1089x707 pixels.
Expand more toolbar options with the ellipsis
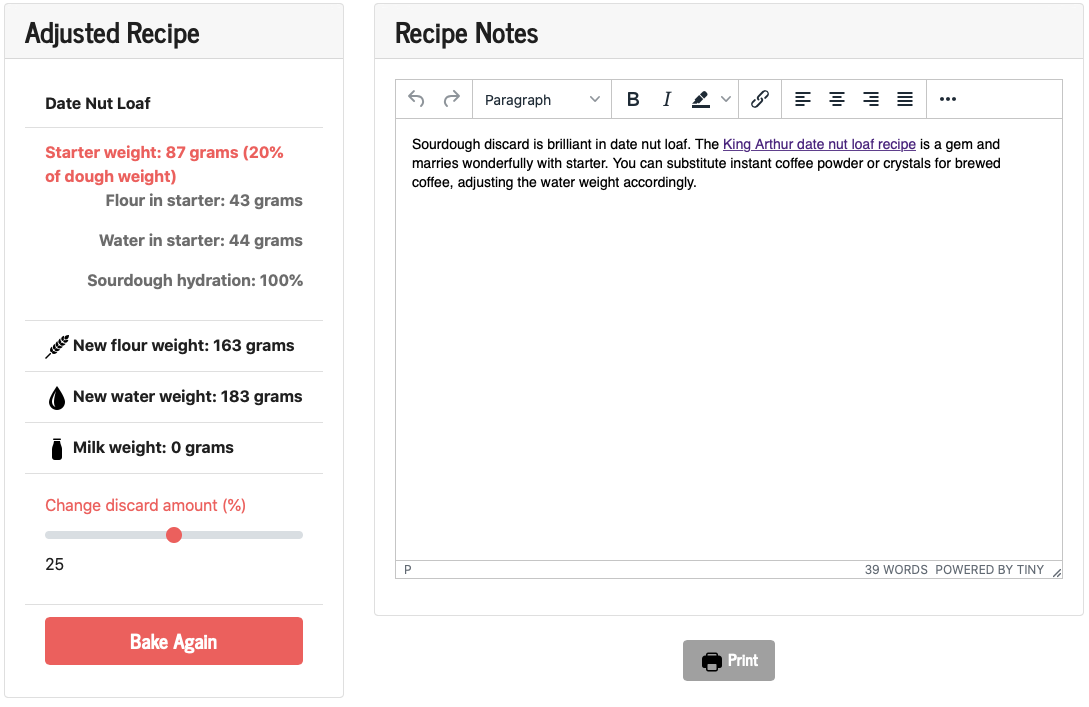pos(947,99)
